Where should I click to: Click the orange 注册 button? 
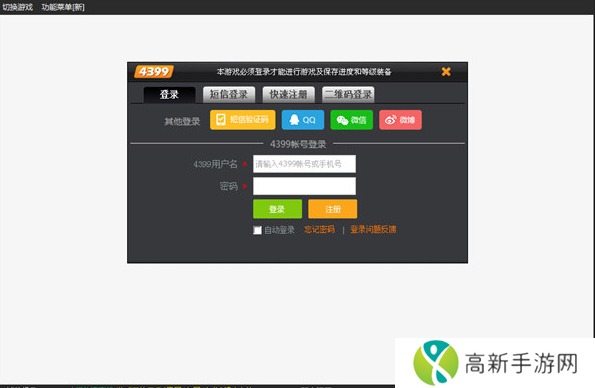(332, 209)
